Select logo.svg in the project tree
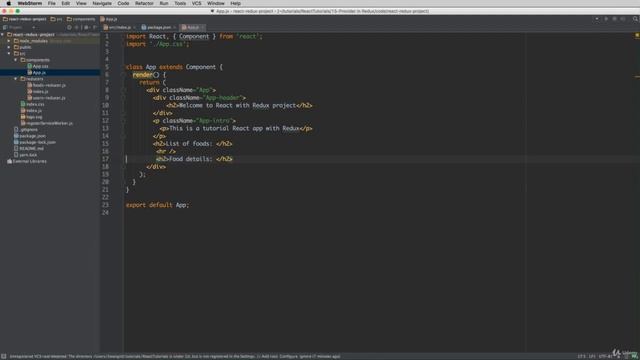640x360 pixels. (x=31, y=117)
